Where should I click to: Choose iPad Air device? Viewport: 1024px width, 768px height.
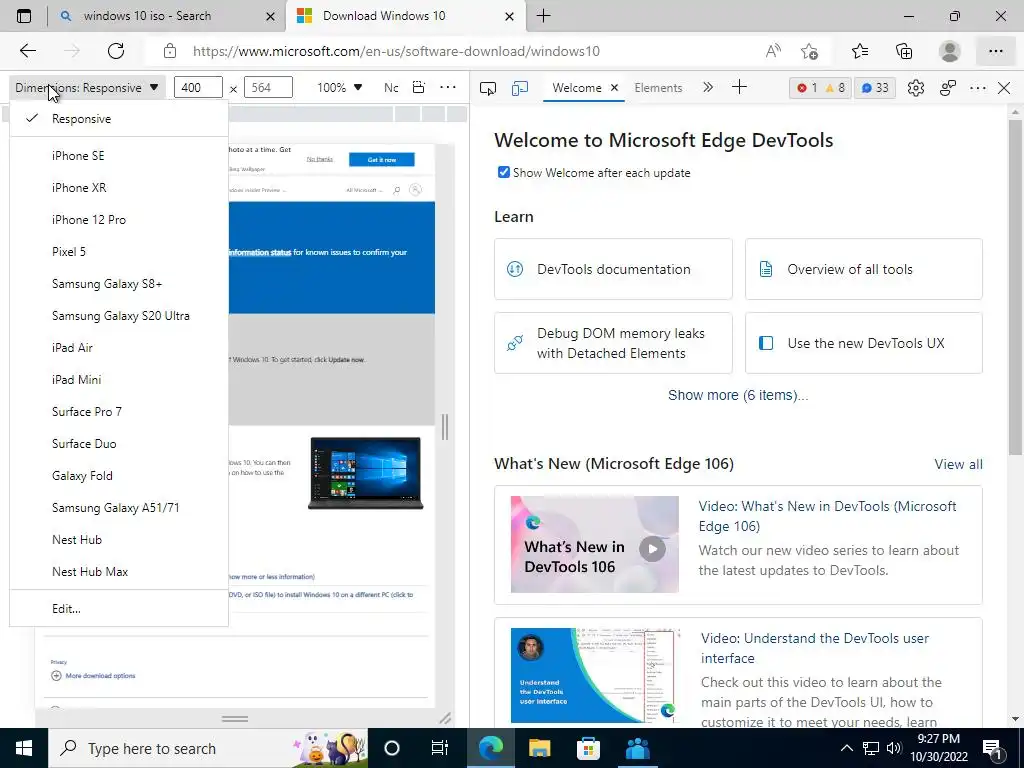[x=119, y=347]
